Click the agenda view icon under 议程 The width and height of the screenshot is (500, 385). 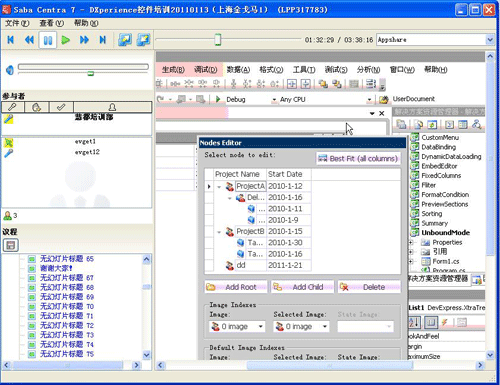click(11, 245)
